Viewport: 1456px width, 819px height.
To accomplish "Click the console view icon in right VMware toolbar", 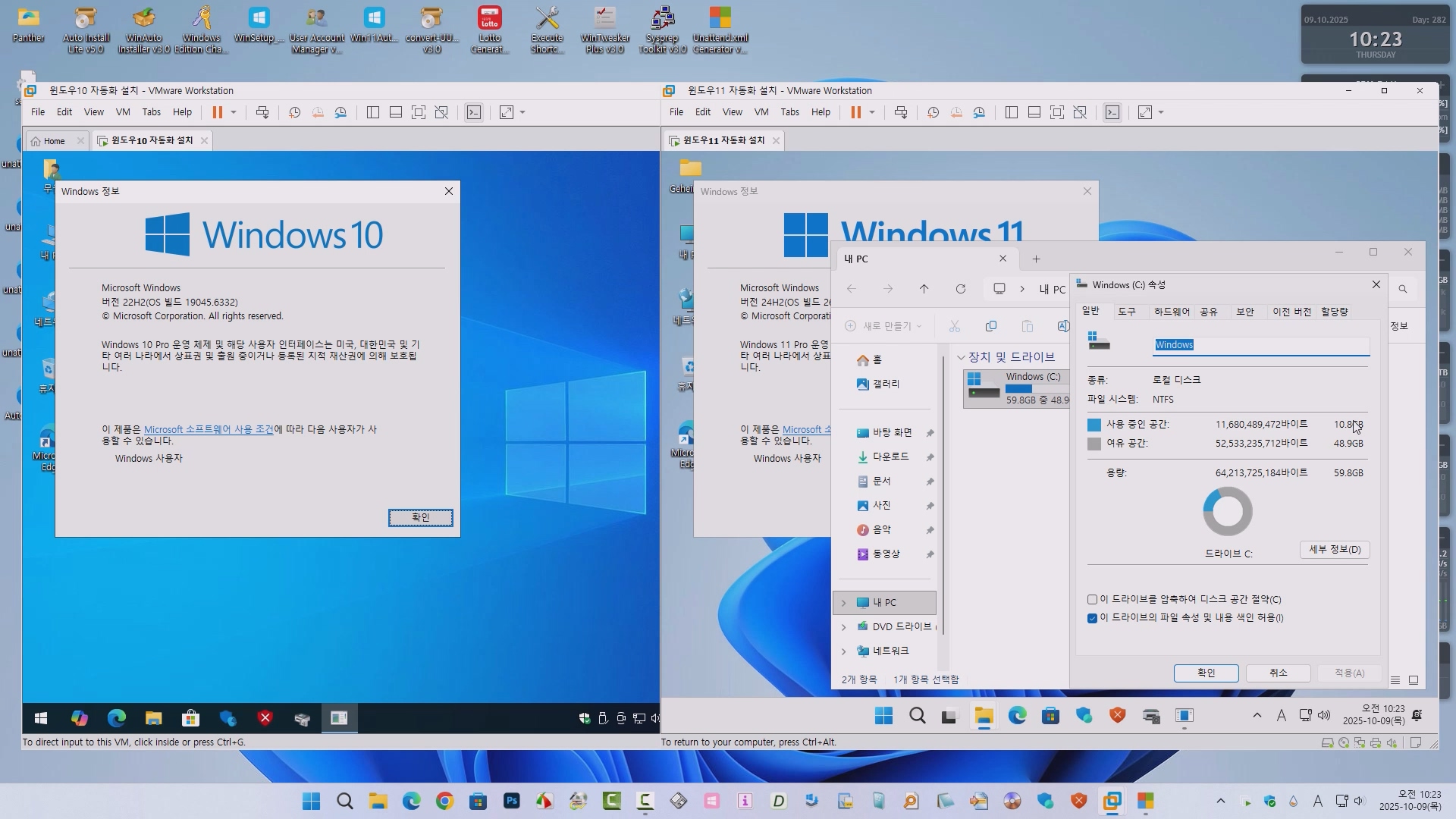I will click(1112, 112).
